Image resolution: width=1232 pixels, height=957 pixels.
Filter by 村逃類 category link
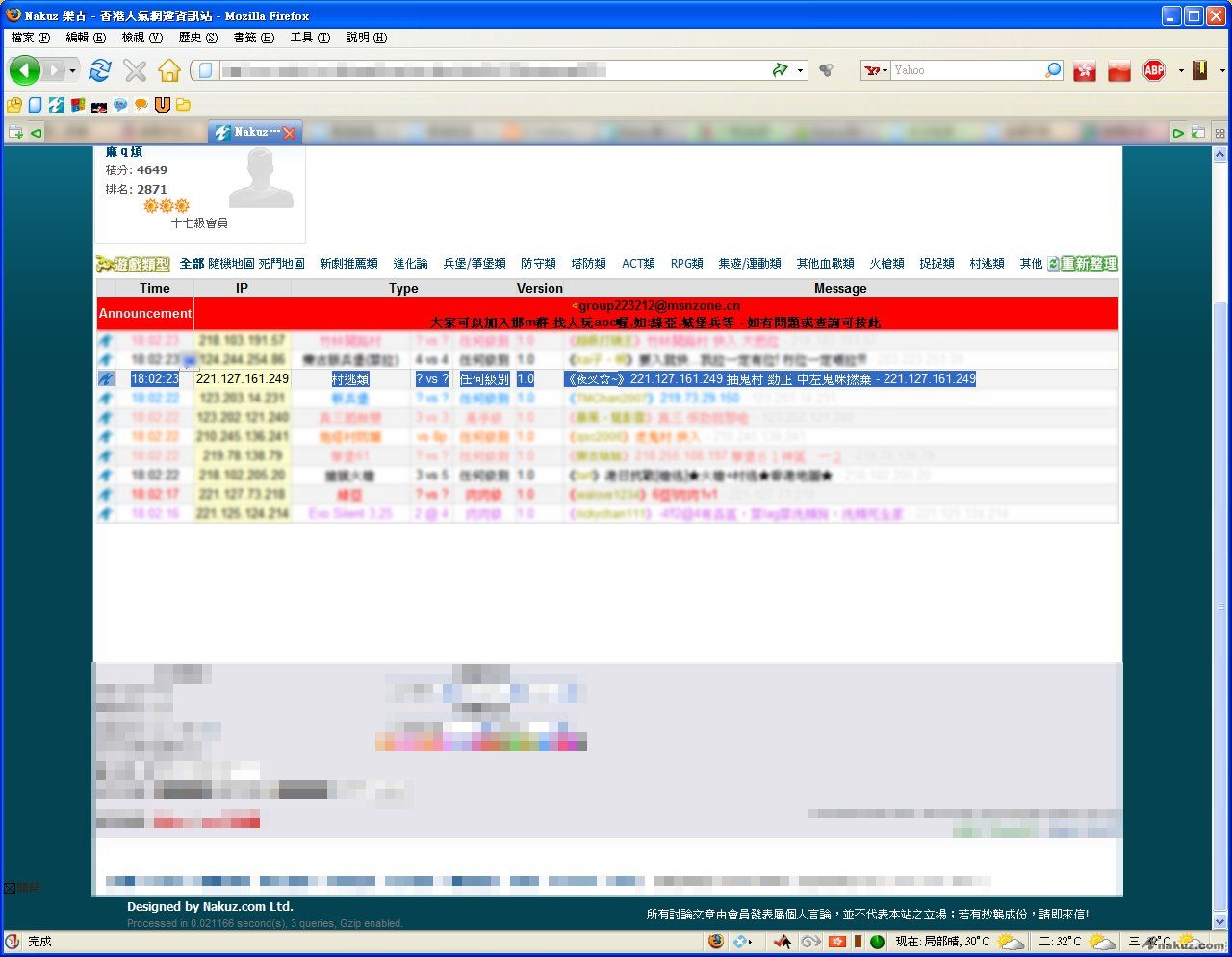tap(987, 264)
